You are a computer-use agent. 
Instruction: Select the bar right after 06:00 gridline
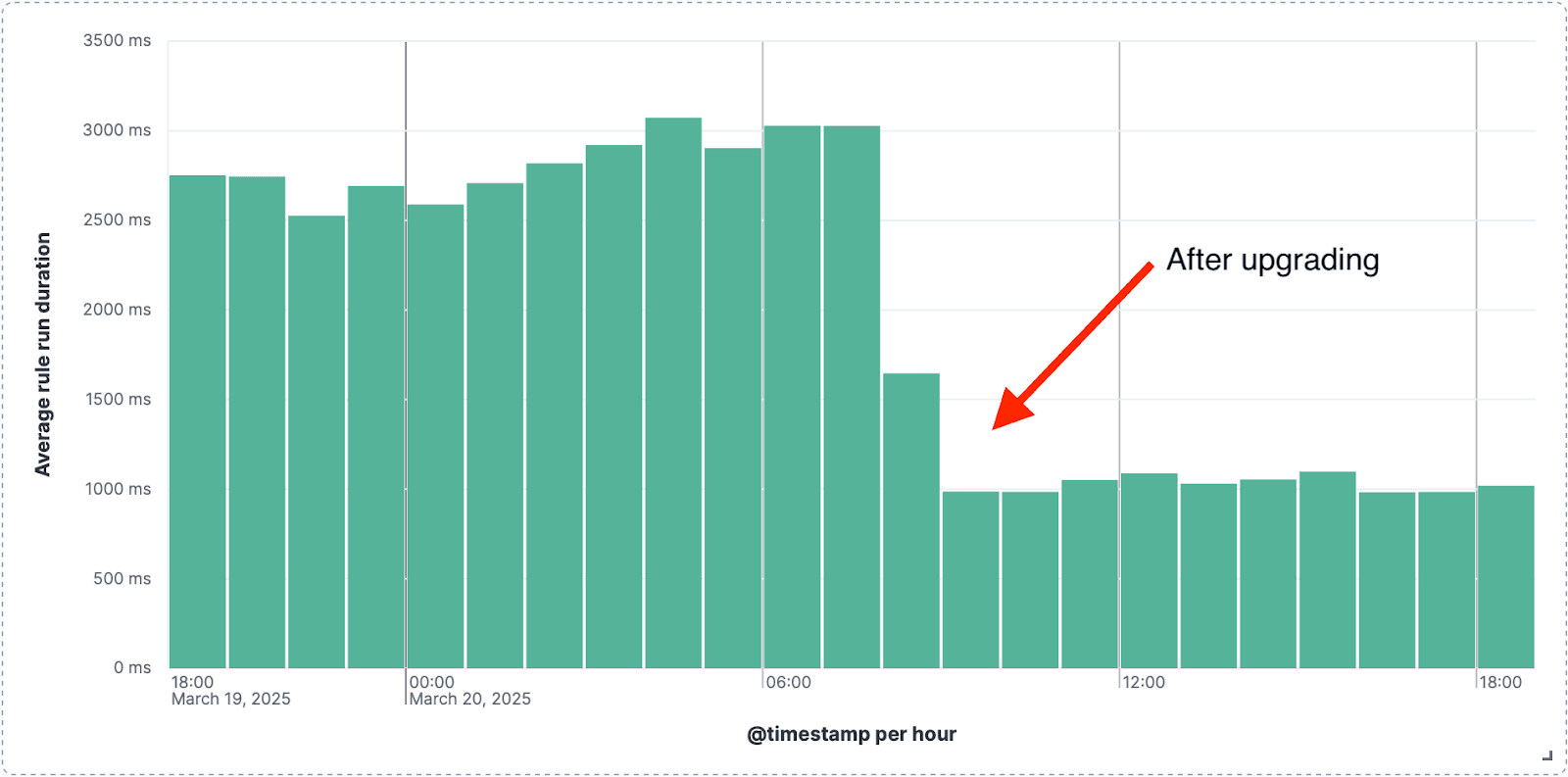tap(792, 397)
